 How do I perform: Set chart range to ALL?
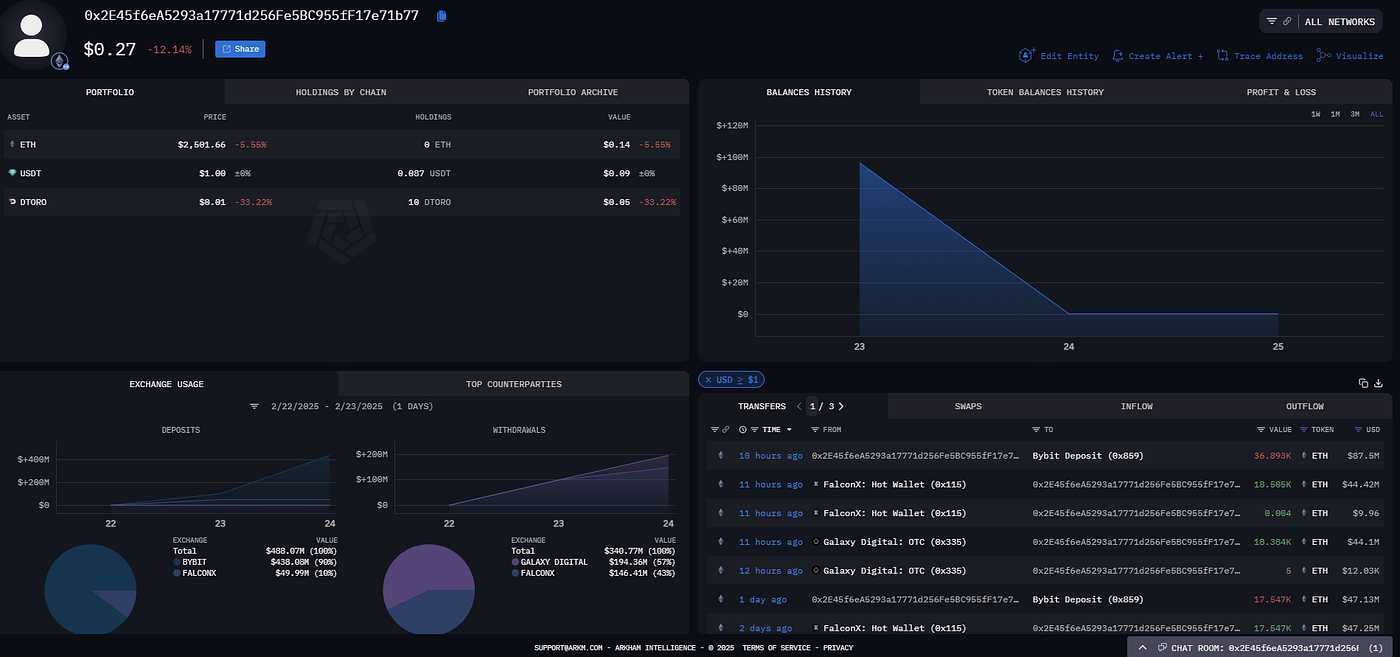(x=1377, y=114)
